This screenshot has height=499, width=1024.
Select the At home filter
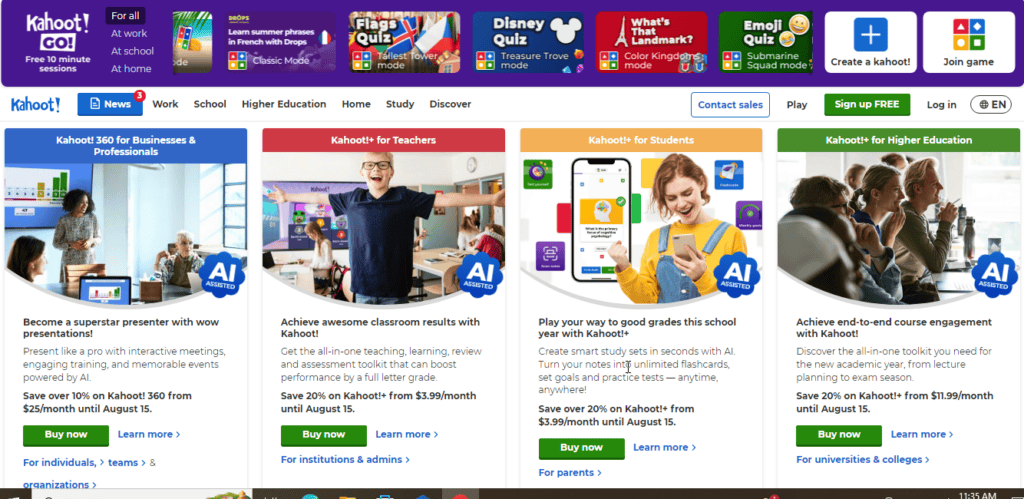[131, 69]
